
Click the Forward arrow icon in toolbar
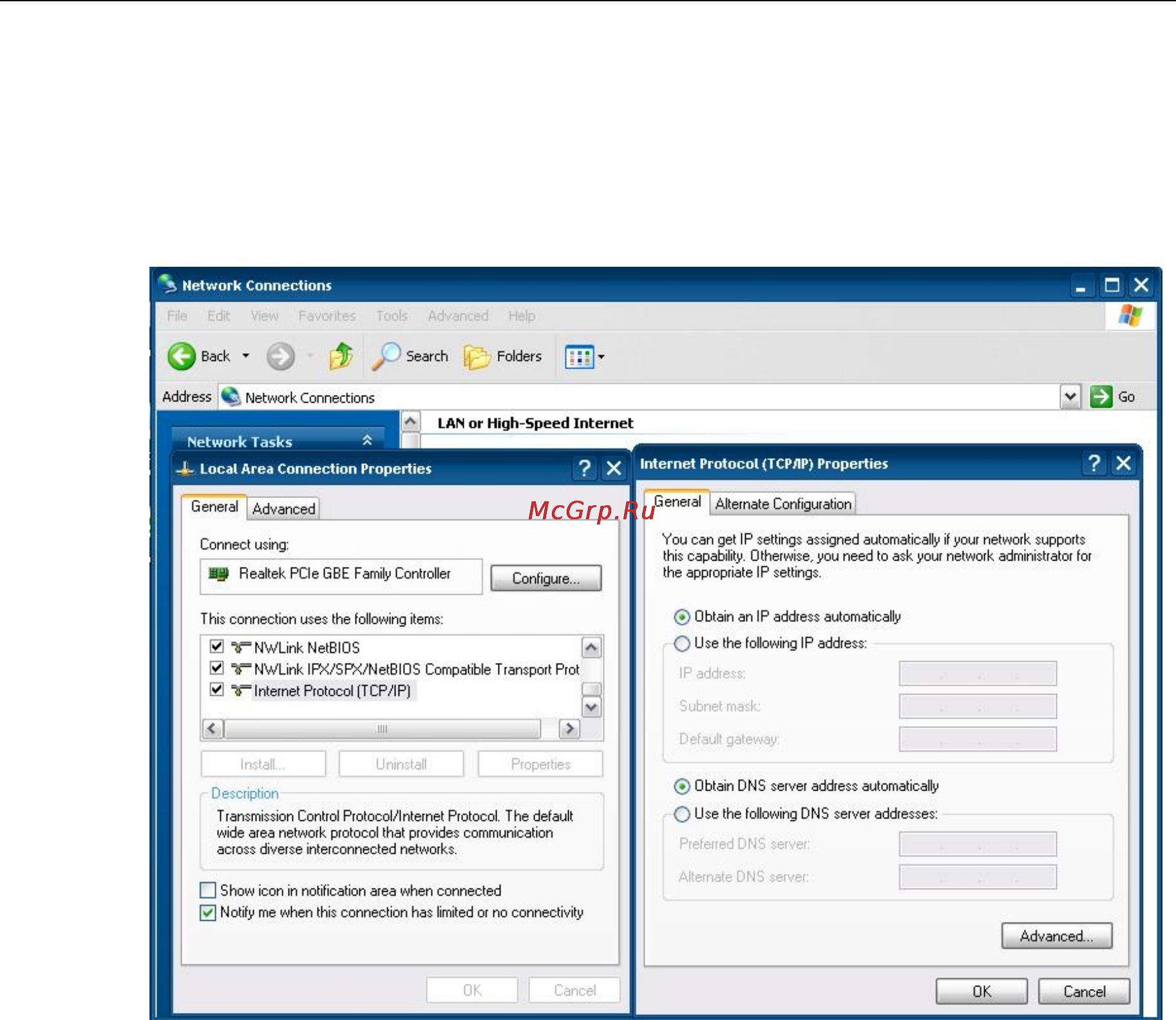[x=280, y=356]
